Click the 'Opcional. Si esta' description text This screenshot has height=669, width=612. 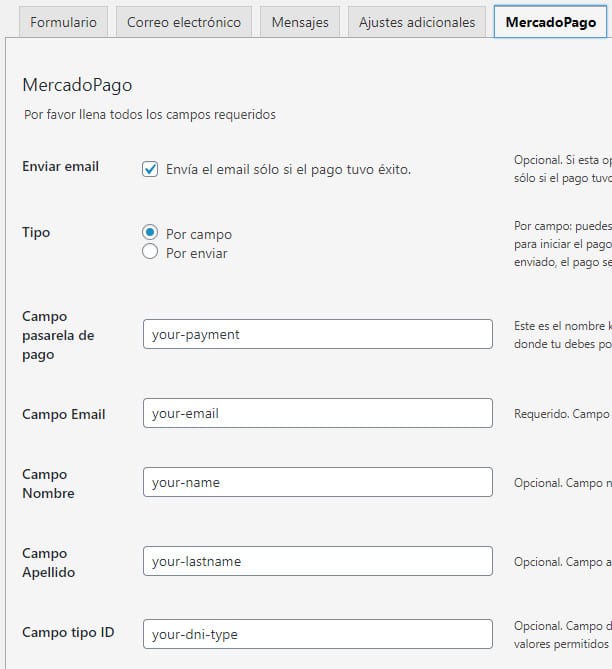(563, 169)
